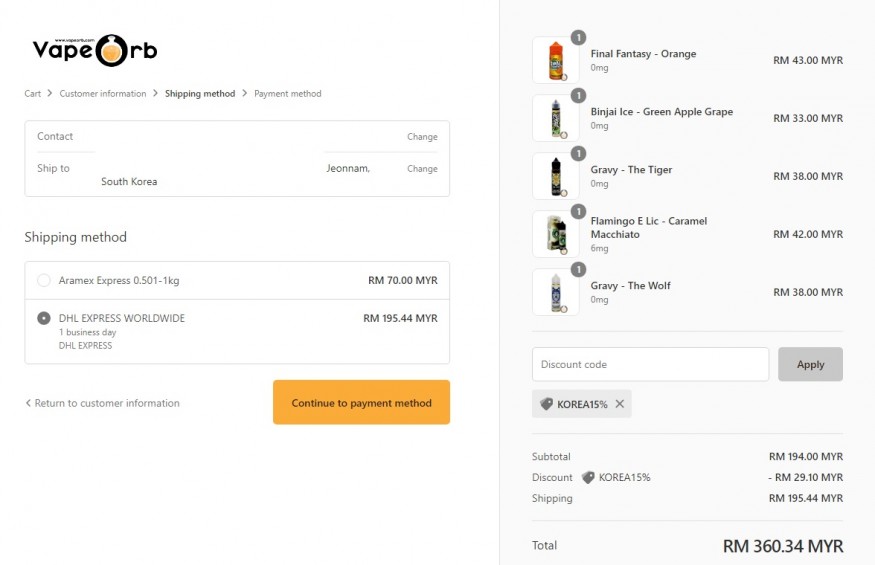Click the Gravy - The Wolf item name

coord(631,286)
